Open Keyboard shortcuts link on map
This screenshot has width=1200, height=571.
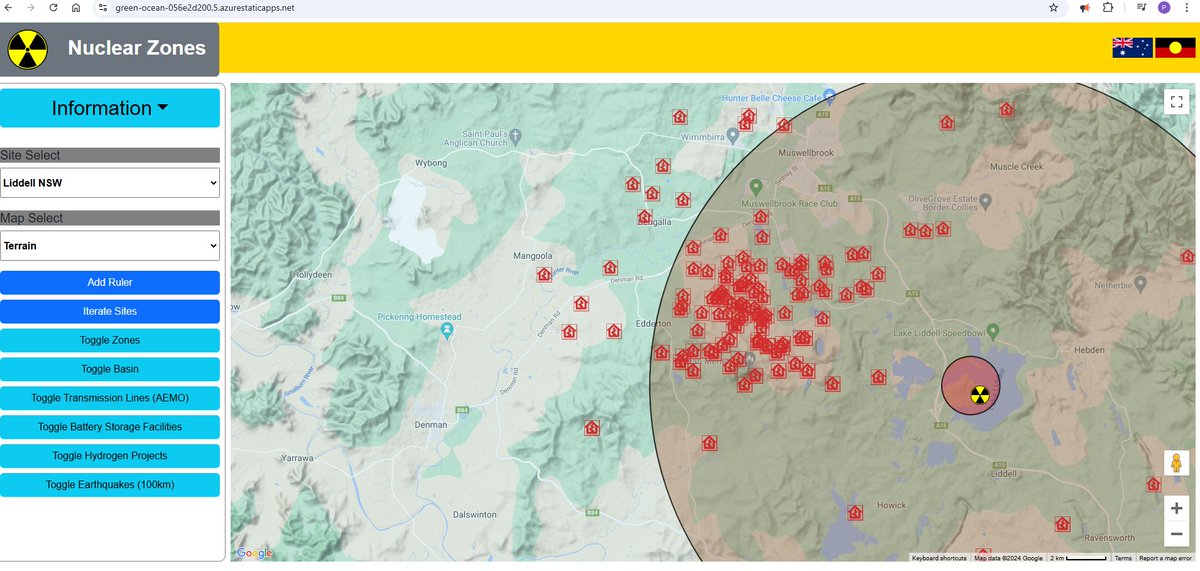coord(939,558)
